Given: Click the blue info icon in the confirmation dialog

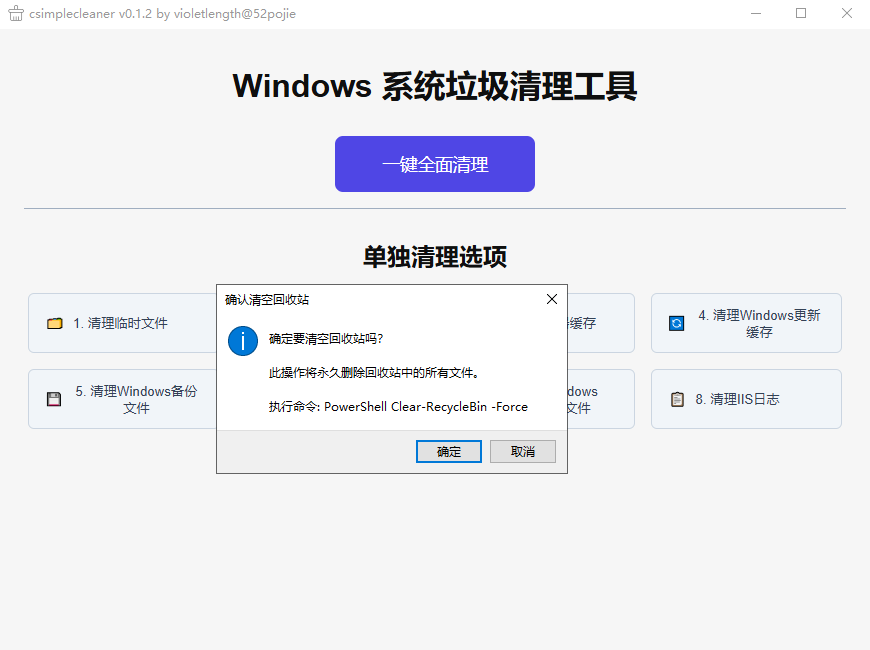Looking at the screenshot, I should [243, 341].
